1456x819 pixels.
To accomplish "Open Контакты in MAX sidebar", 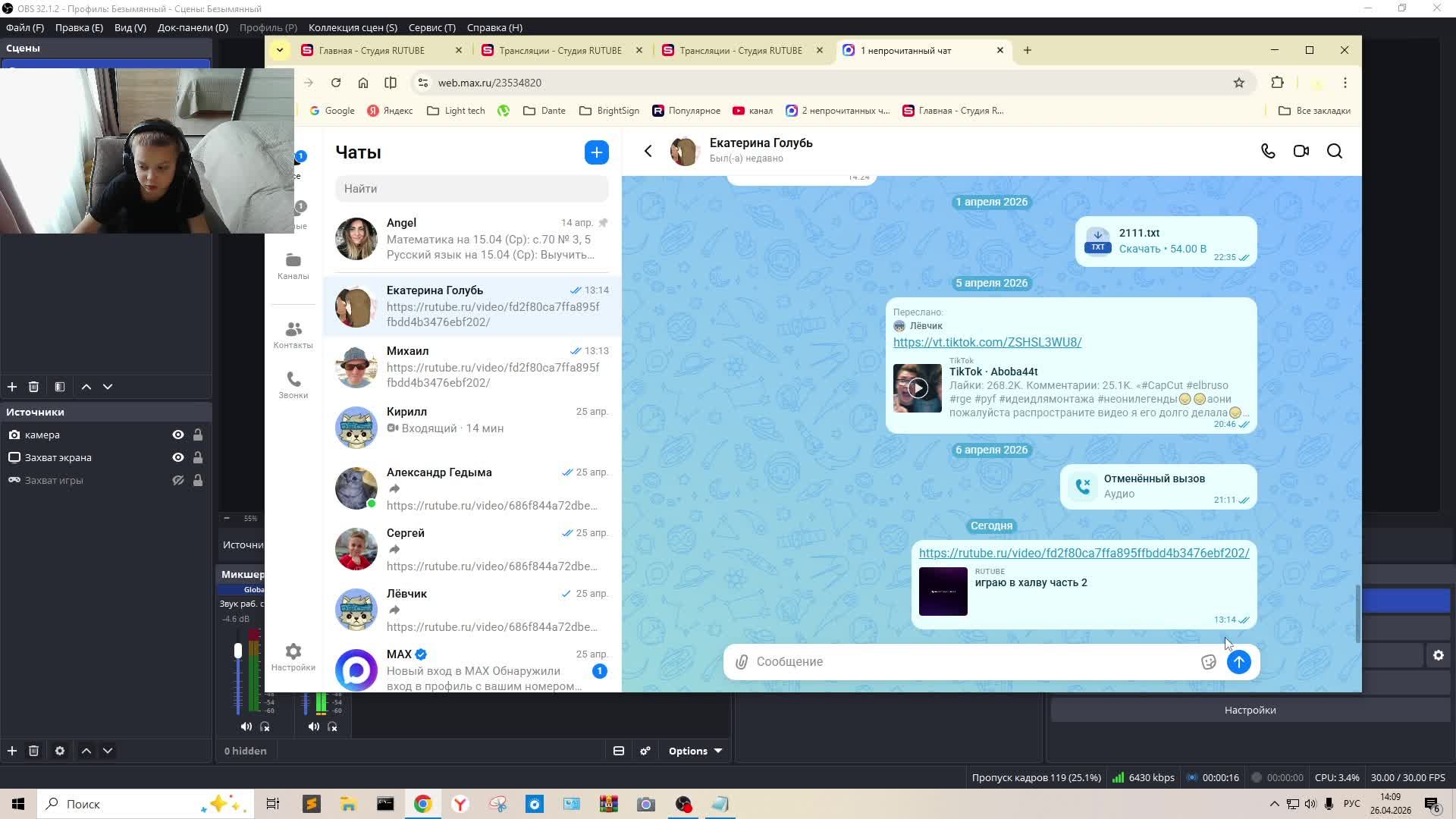I will coord(293,335).
